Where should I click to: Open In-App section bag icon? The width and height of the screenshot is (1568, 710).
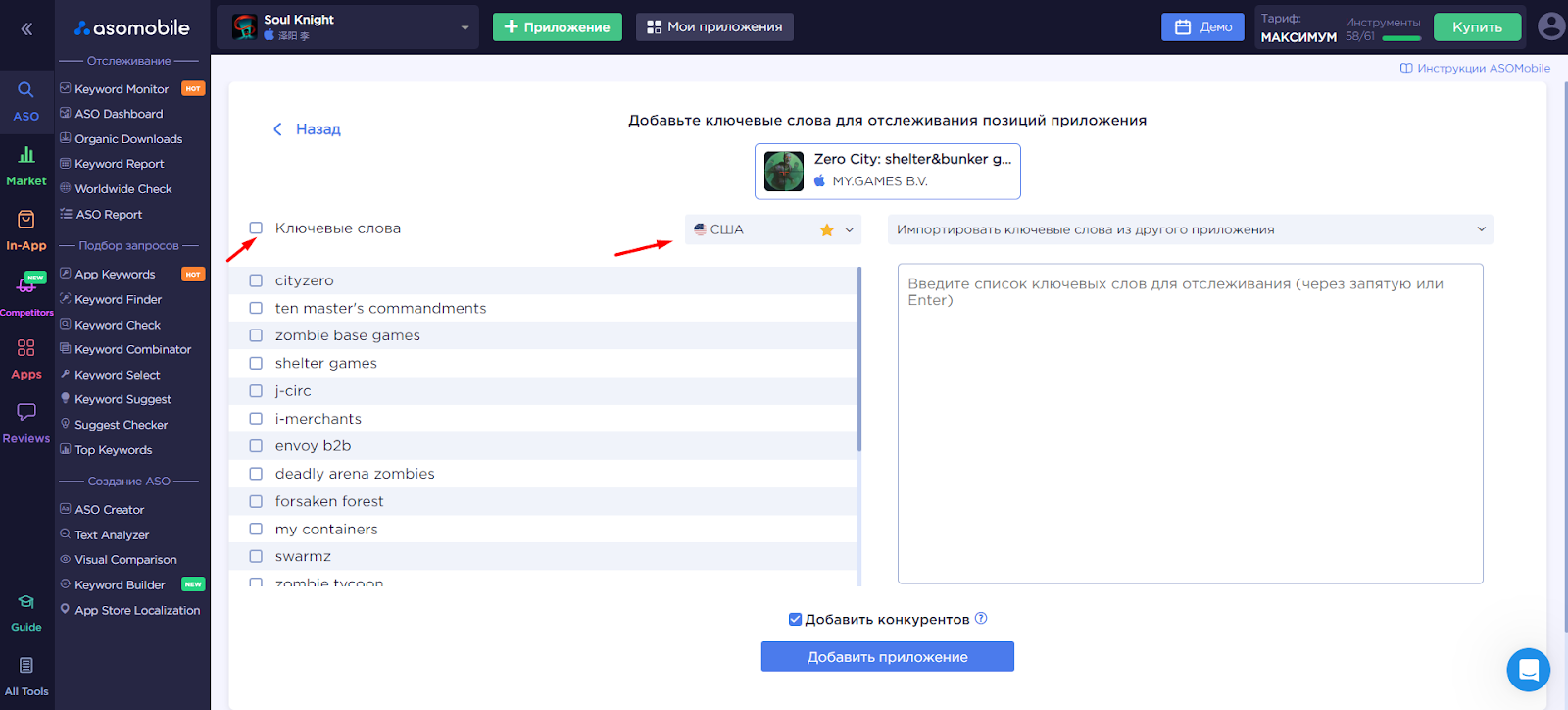(26, 219)
